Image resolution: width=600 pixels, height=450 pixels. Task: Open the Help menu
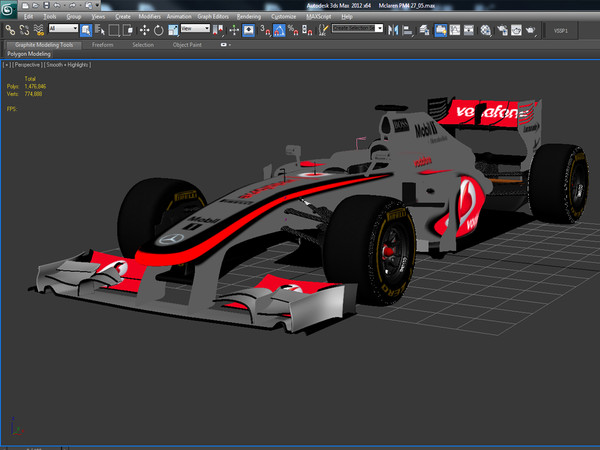(347, 16)
